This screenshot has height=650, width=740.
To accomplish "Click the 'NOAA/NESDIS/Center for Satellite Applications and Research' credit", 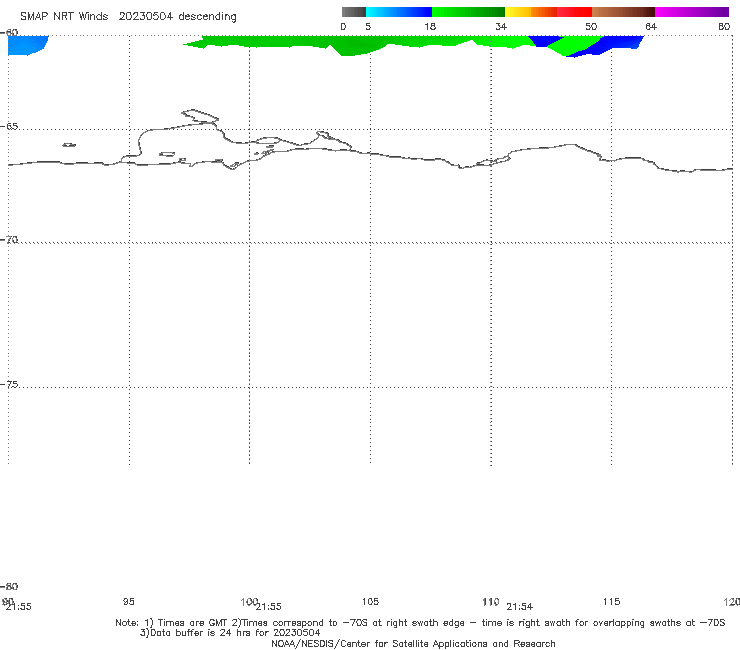I will click(413, 643).
